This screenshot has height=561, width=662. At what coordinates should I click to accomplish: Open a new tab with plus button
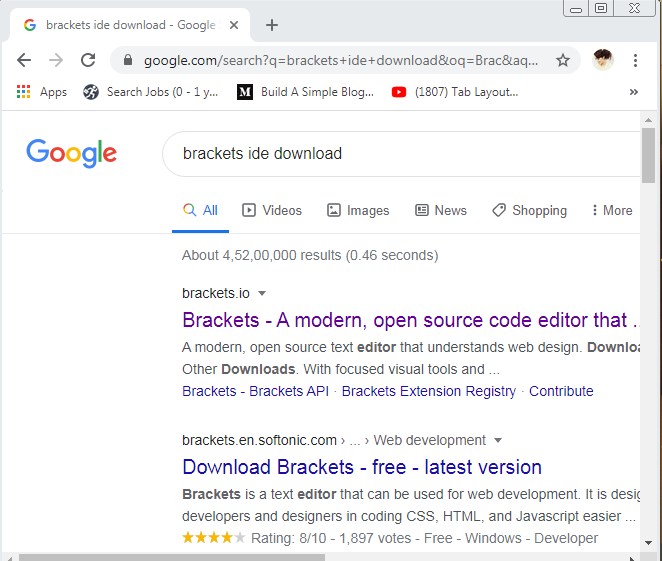click(x=272, y=25)
